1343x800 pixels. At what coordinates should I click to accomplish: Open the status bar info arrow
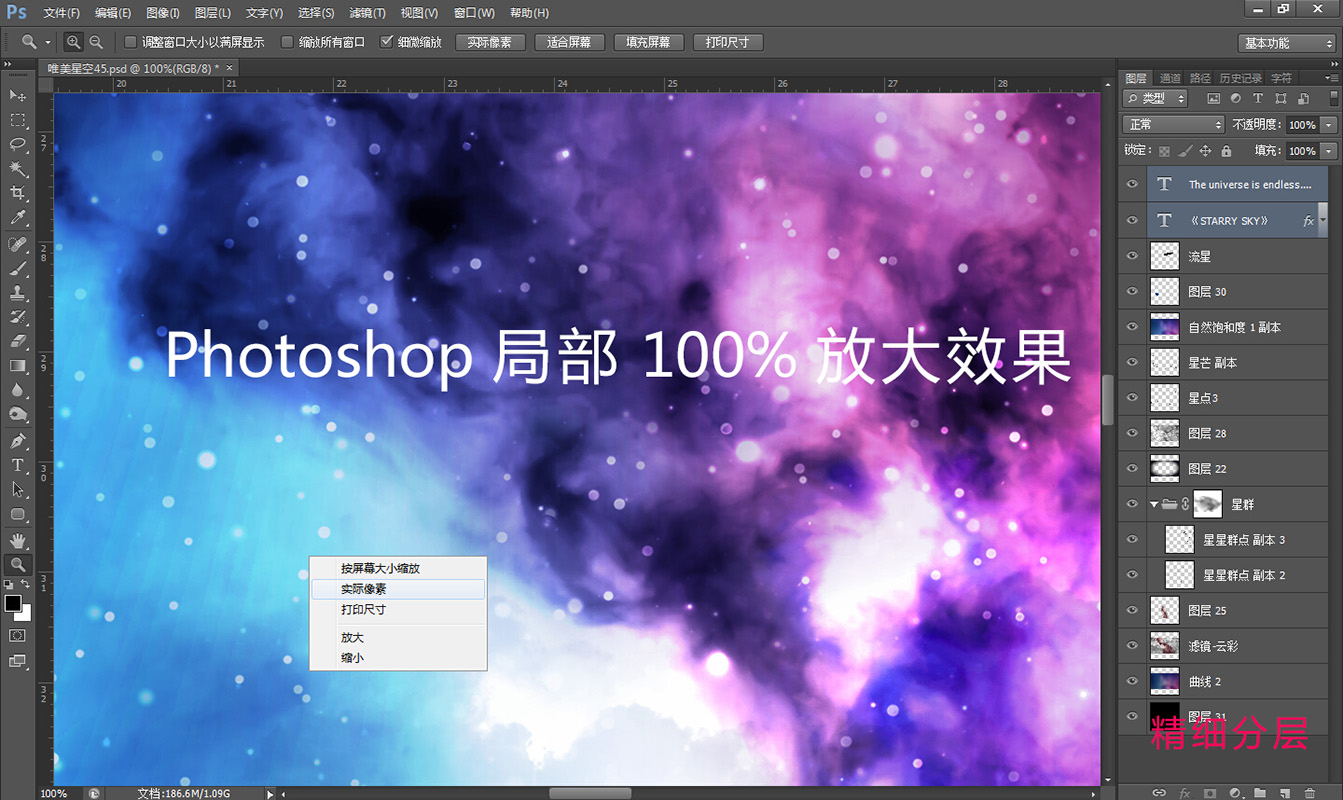pyautogui.click(x=270, y=793)
